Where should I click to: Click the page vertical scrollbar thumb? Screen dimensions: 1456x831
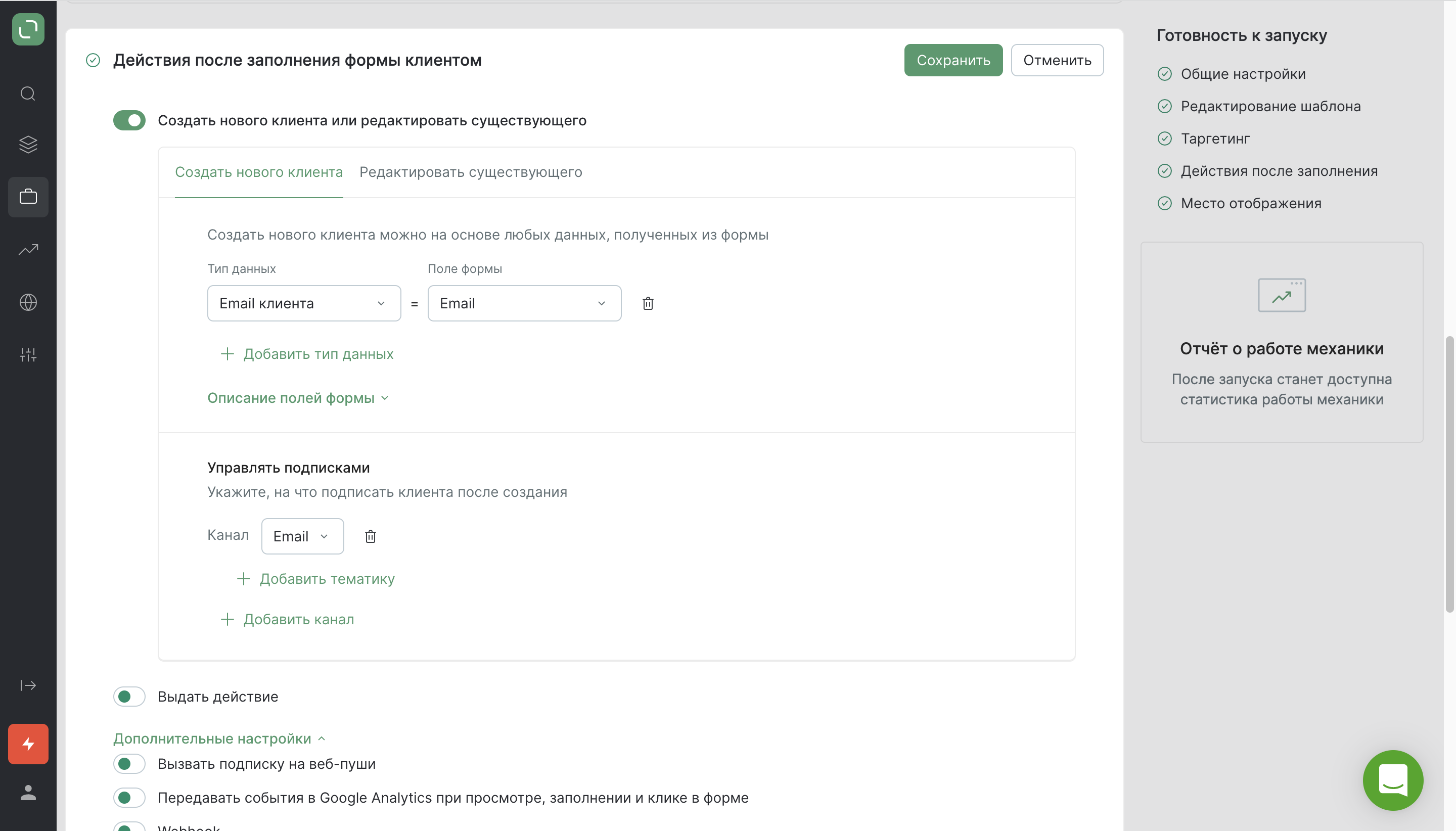[x=1449, y=474]
